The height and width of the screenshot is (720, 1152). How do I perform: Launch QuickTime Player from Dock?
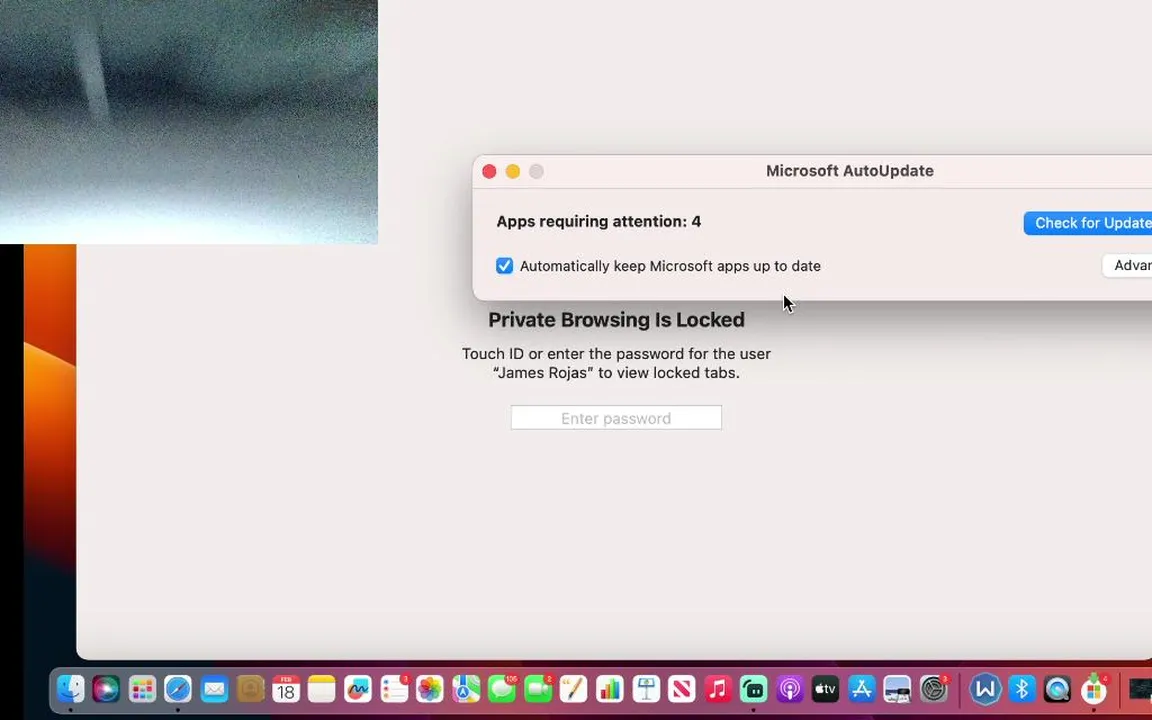pos(1058,689)
